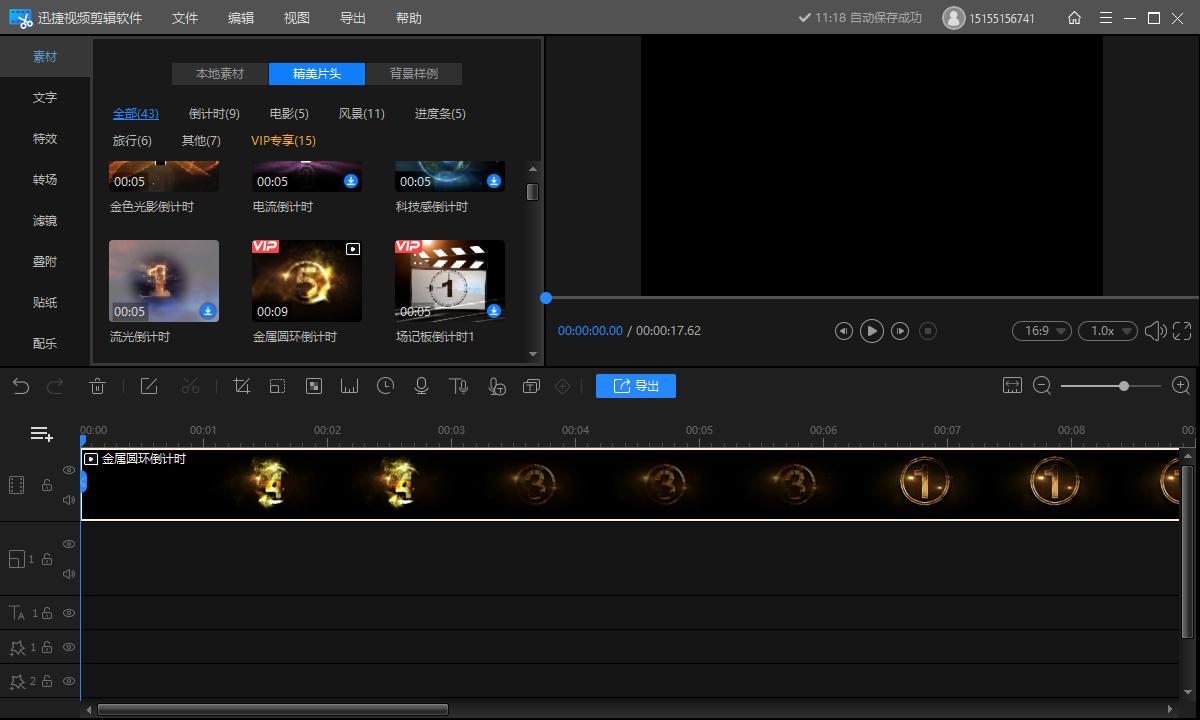Open the 1.0x playback speed dropdown
Screen dimensions: 1200x720
click(x=1108, y=330)
